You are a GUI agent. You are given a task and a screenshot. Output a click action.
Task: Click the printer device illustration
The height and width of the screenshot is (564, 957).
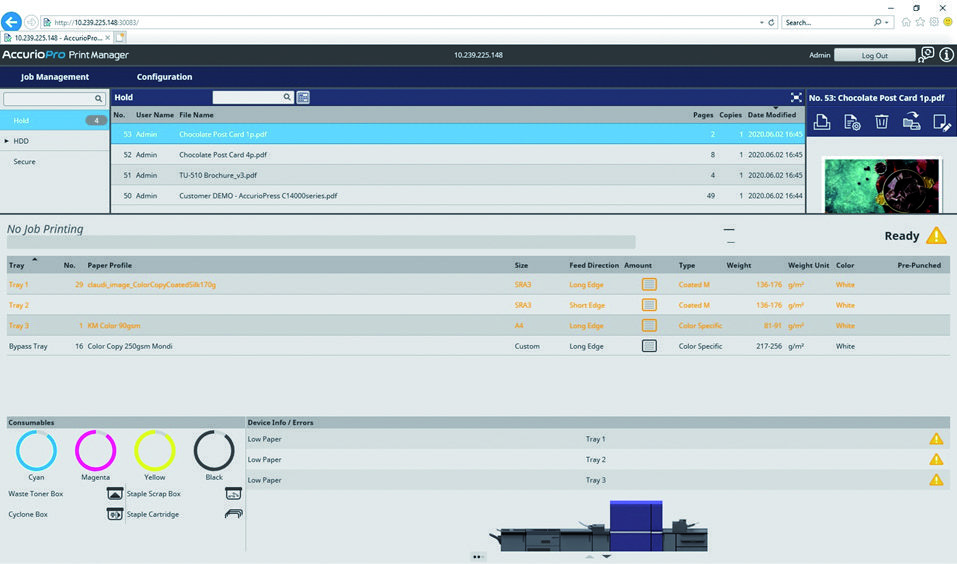tap(599, 526)
